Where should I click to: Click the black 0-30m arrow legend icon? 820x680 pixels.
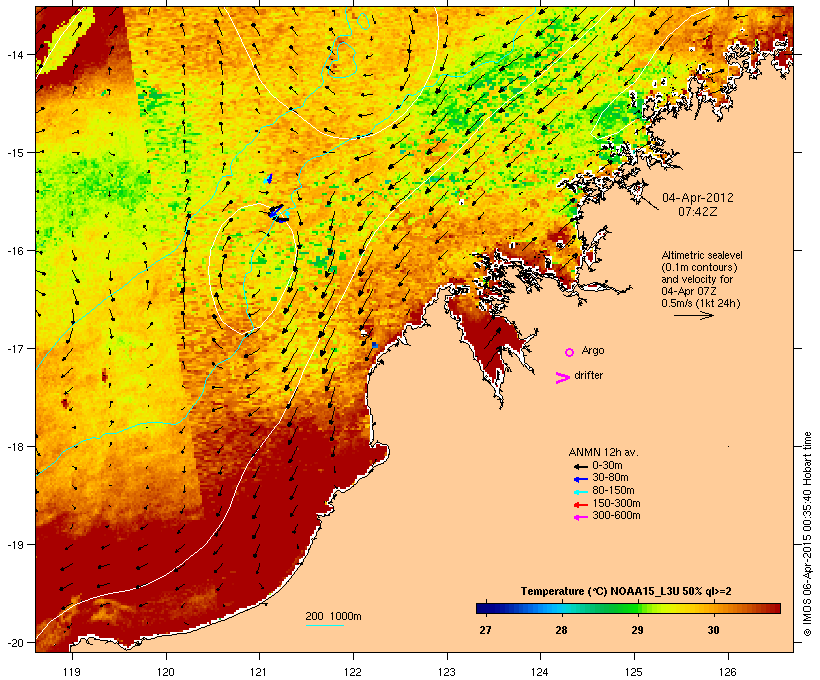(580, 466)
